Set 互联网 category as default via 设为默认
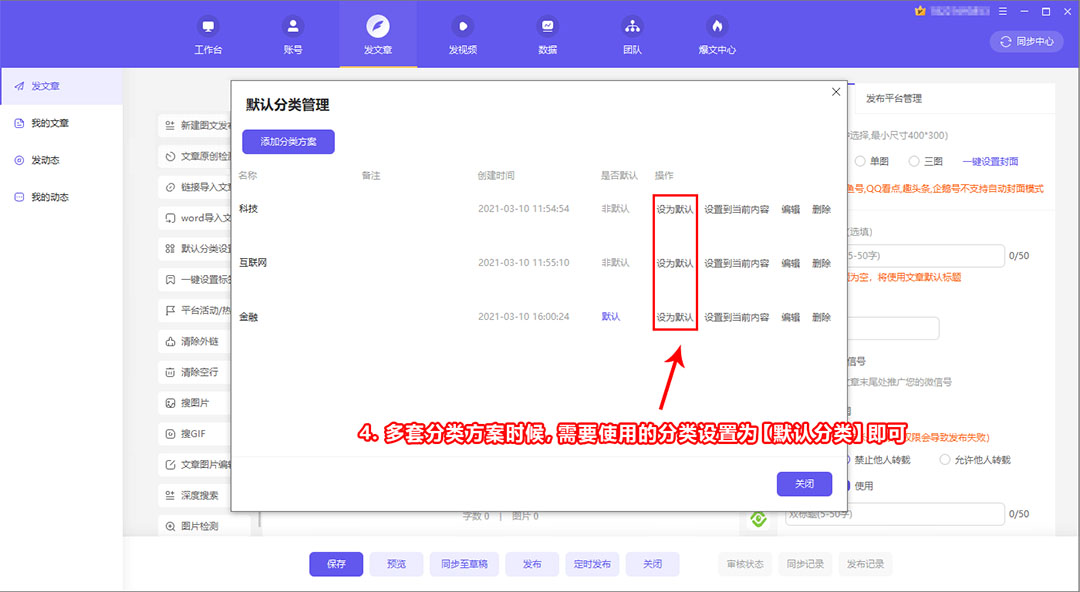The image size is (1080, 592). click(x=674, y=262)
